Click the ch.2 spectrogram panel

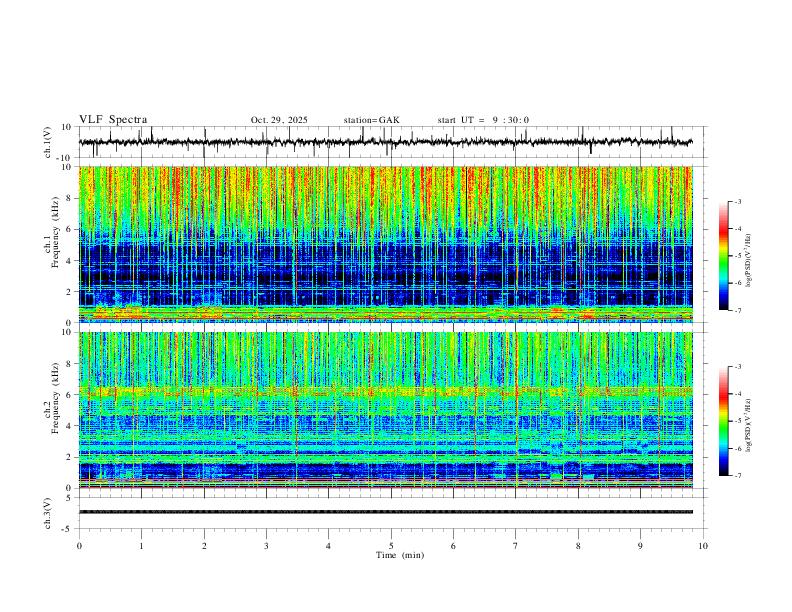coord(386,410)
